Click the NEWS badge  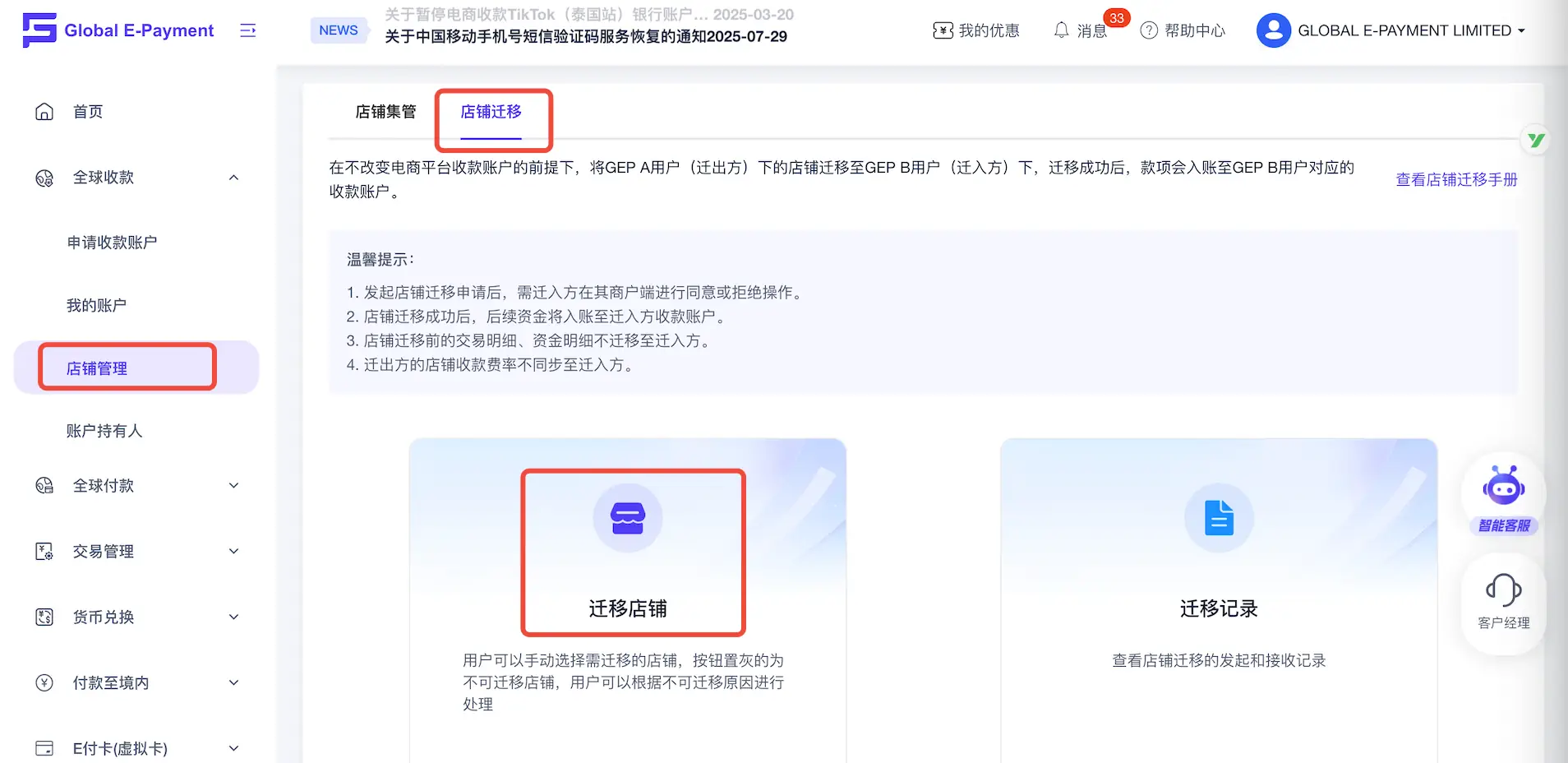(339, 30)
